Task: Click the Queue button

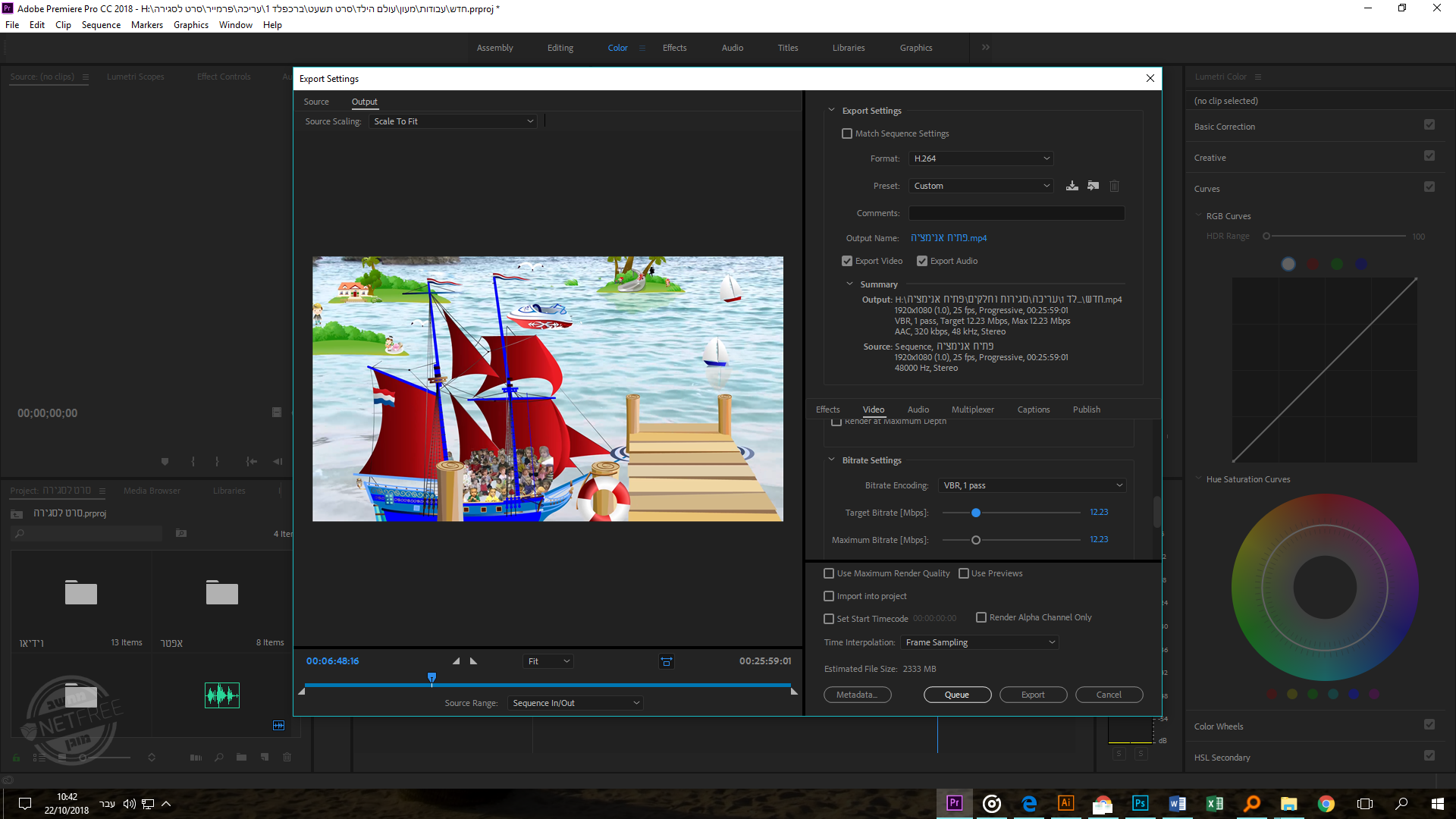Action: (957, 695)
